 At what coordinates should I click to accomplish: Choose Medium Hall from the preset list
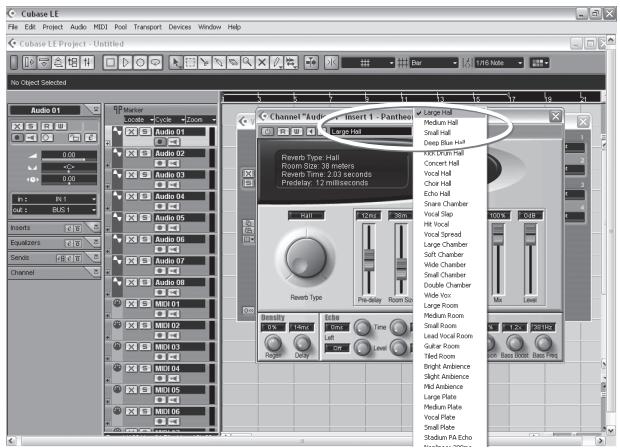click(450, 123)
